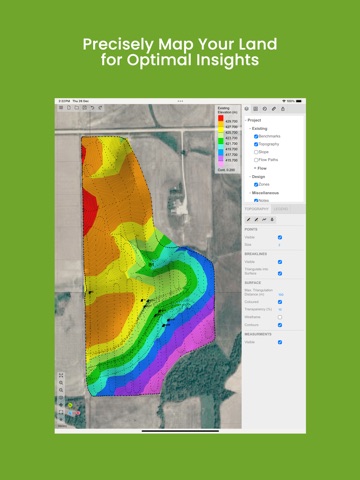Collapse the Project tree node
This screenshot has width=360, height=480.
pyautogui.click(x=246, y=120)
